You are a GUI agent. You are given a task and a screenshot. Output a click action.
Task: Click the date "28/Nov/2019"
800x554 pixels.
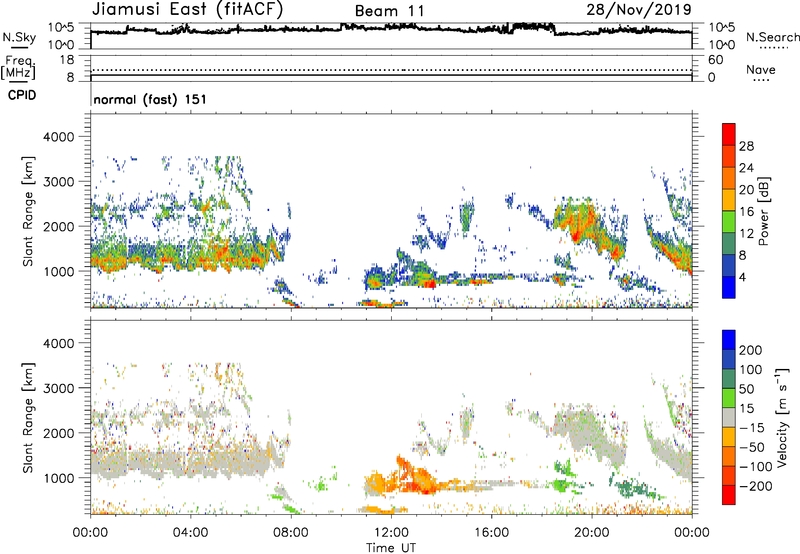[x=639, y=10]
